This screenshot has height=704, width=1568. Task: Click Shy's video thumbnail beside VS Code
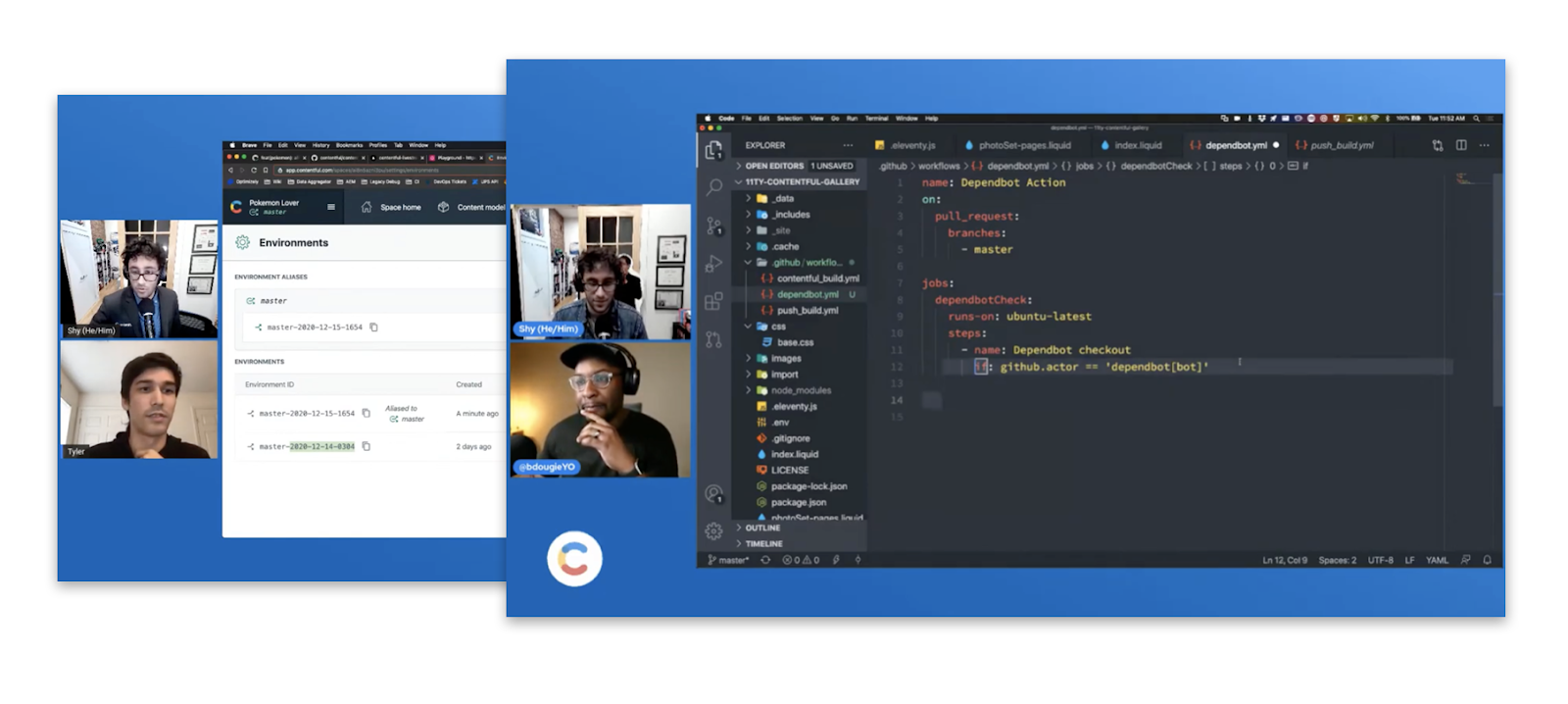point(600,272)
